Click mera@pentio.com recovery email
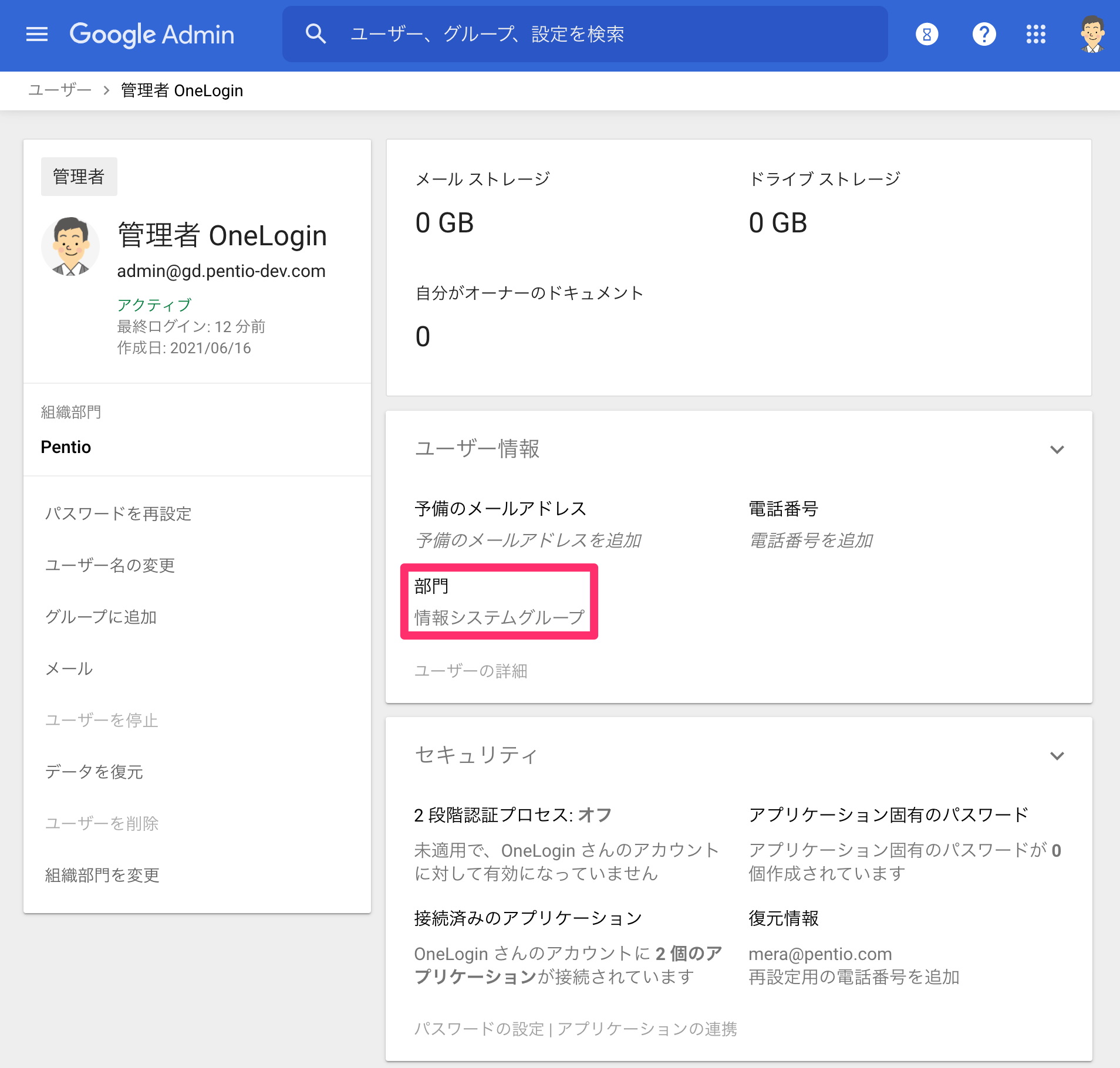This screenshot has width=1120, height=1068. pos(821,954)
